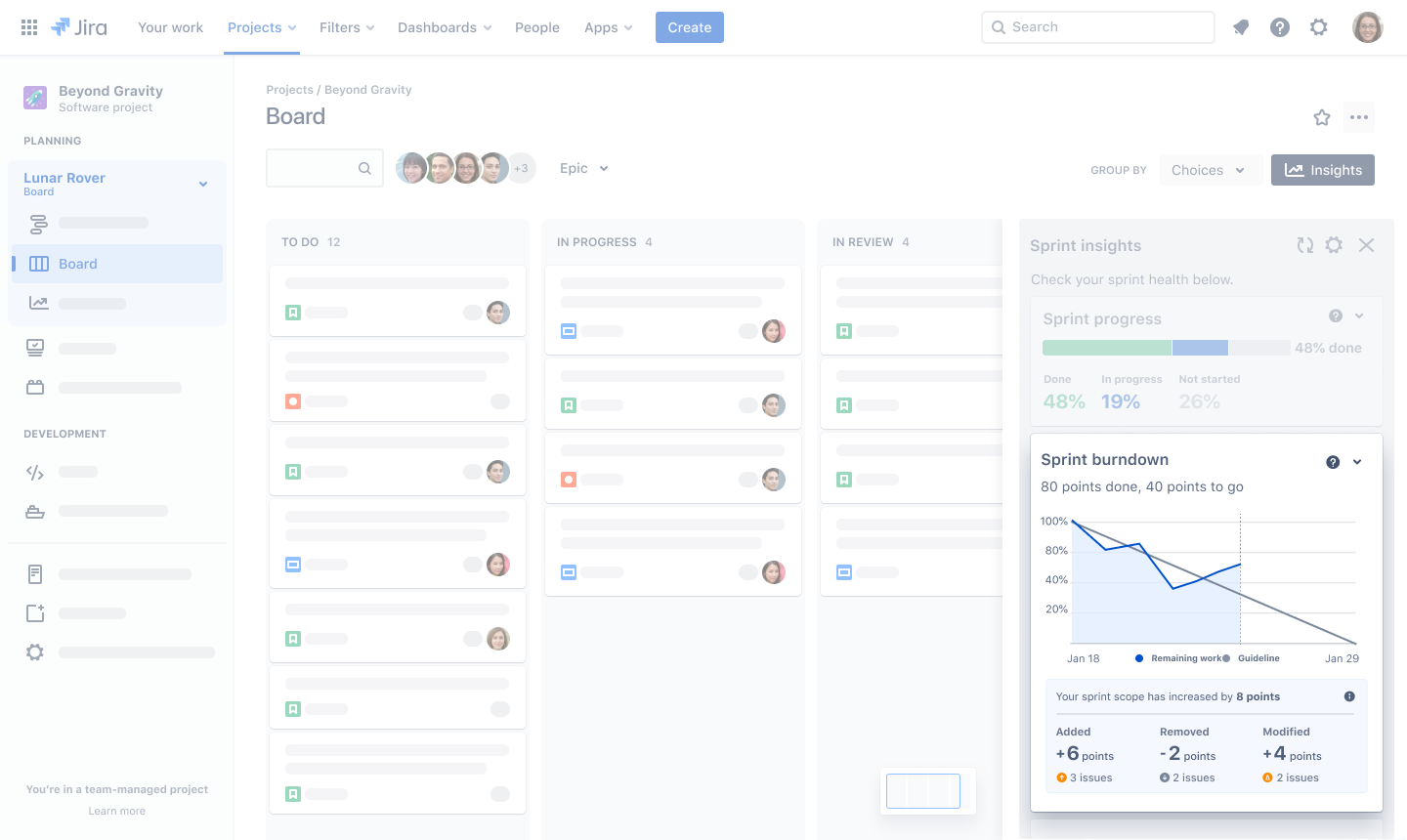
Task: Filter by second assignee avatar
Action: click(440, 168)
